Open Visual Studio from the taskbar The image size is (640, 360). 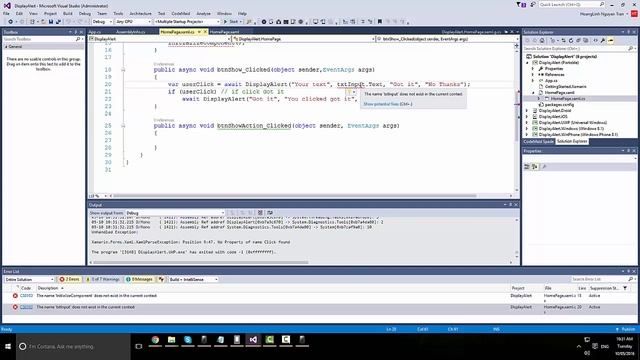point(253,340)
